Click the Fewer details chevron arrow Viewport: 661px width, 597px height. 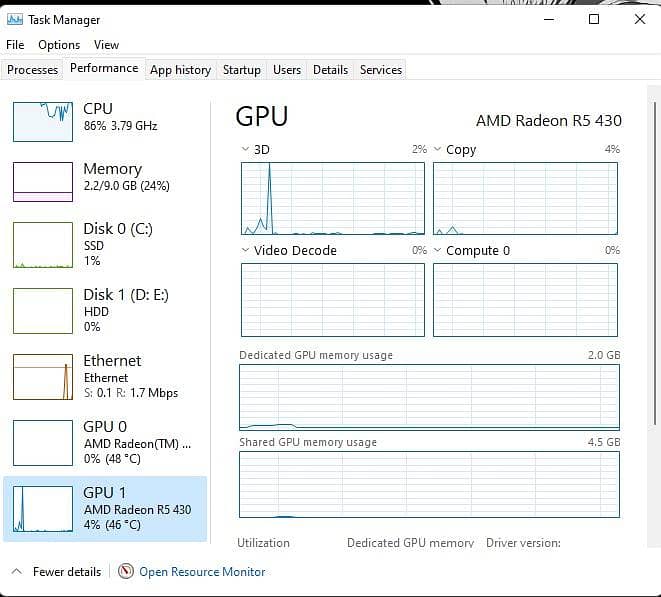click(16, 572)
